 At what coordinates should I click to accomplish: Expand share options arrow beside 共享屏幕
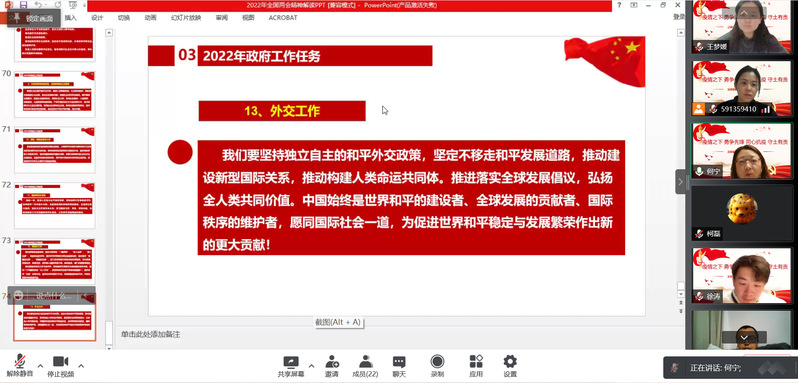pos(311,365)
